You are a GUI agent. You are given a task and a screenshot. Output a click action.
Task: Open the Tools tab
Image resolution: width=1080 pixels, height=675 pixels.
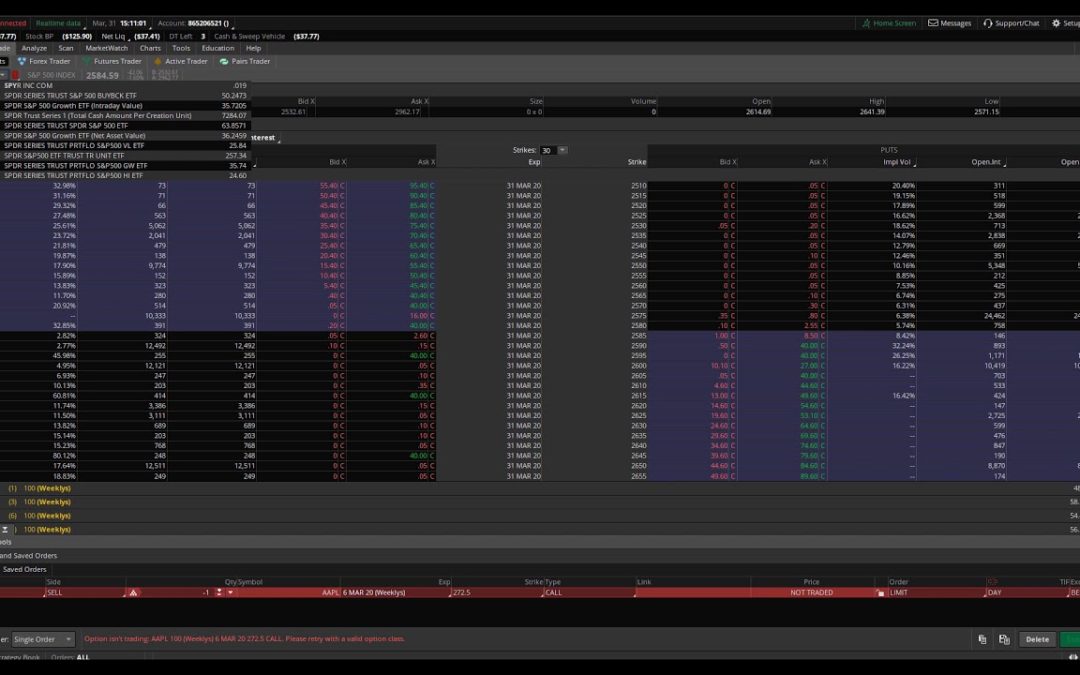[180, 48]
